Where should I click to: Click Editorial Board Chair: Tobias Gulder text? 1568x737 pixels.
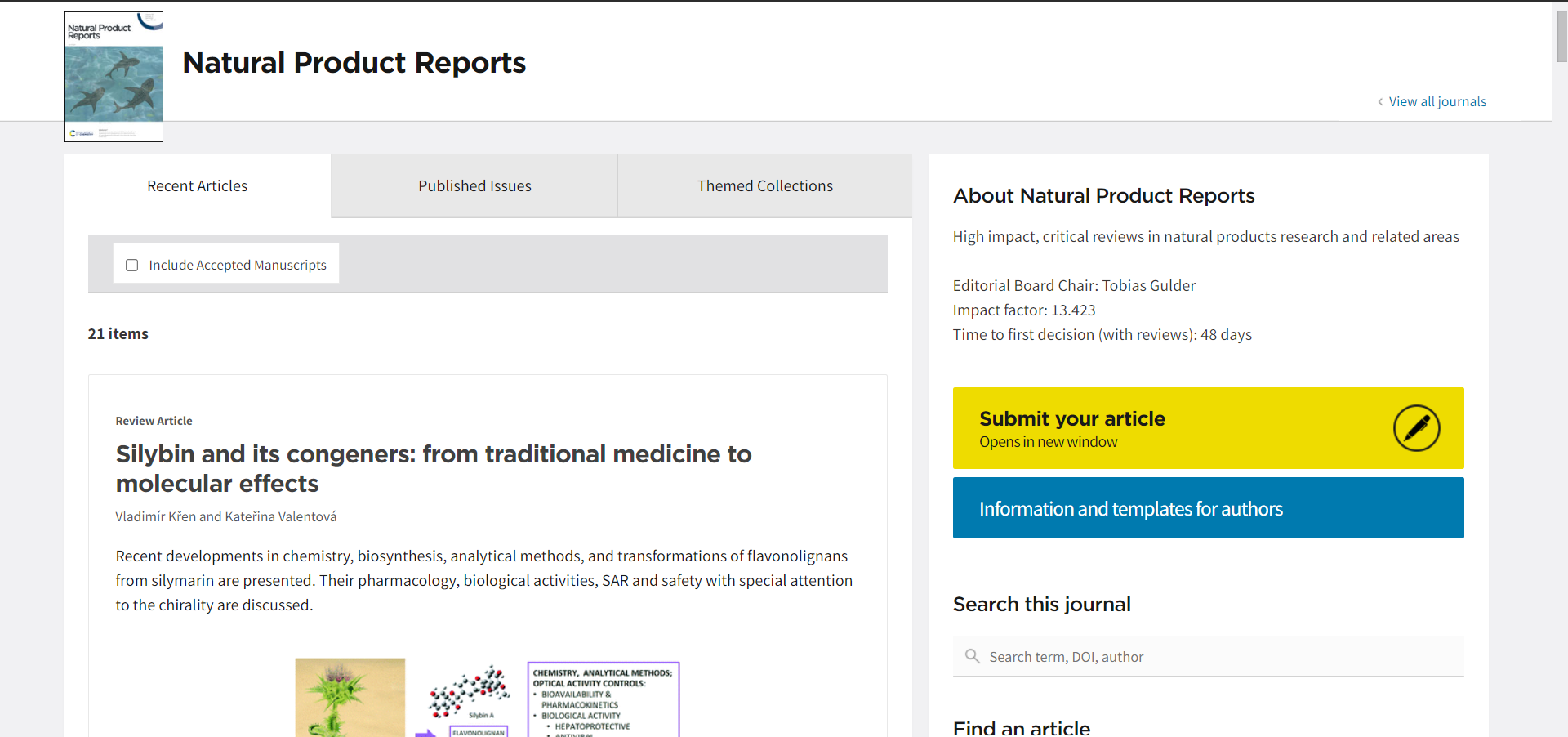(x=1074, y=285)
